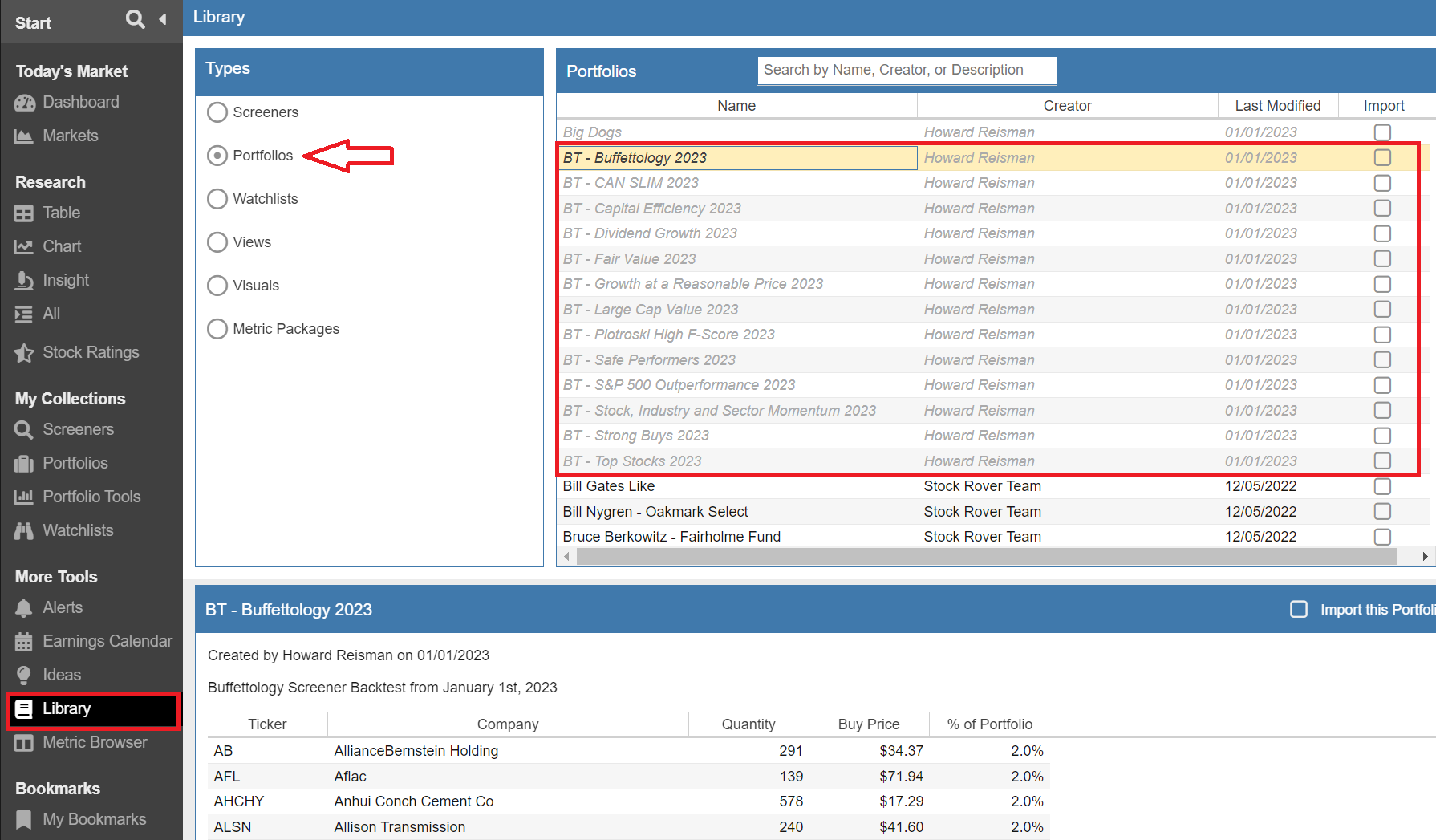Select the Bill Nygren - Oakmark Select row

click(992, 512)
